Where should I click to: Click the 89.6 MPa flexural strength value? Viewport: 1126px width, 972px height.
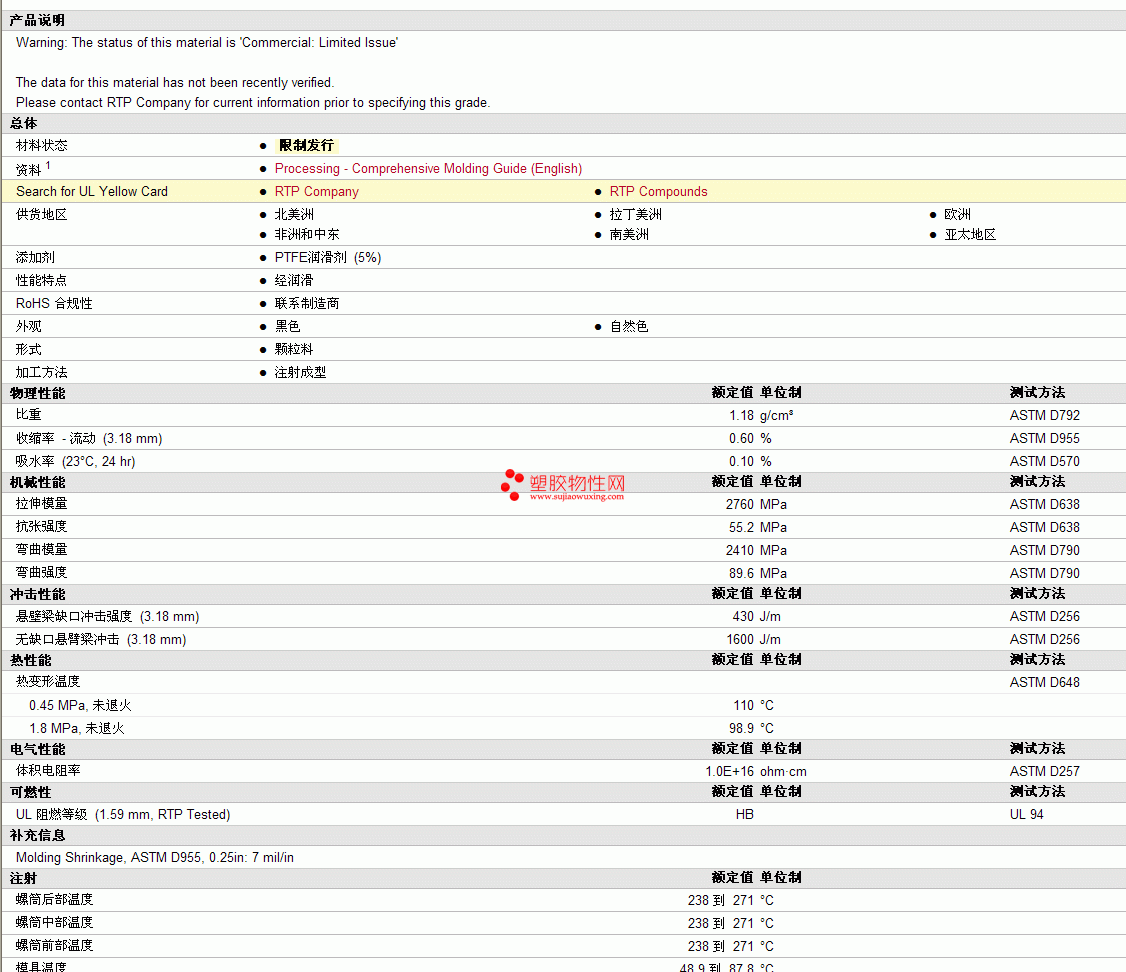click(x=758, y=574)
